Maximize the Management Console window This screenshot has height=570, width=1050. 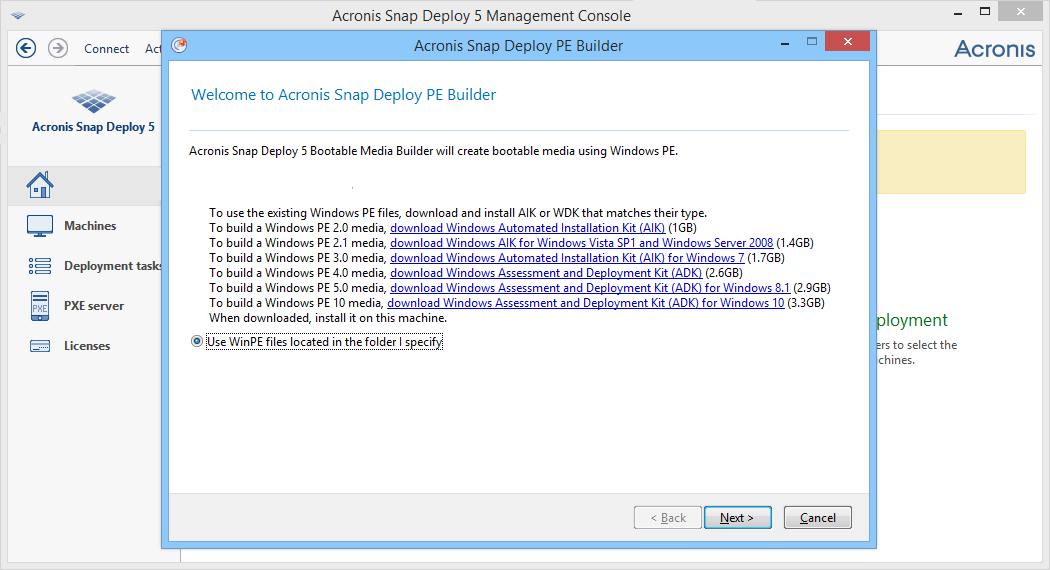pyautogui.click(x=984, y=11)
